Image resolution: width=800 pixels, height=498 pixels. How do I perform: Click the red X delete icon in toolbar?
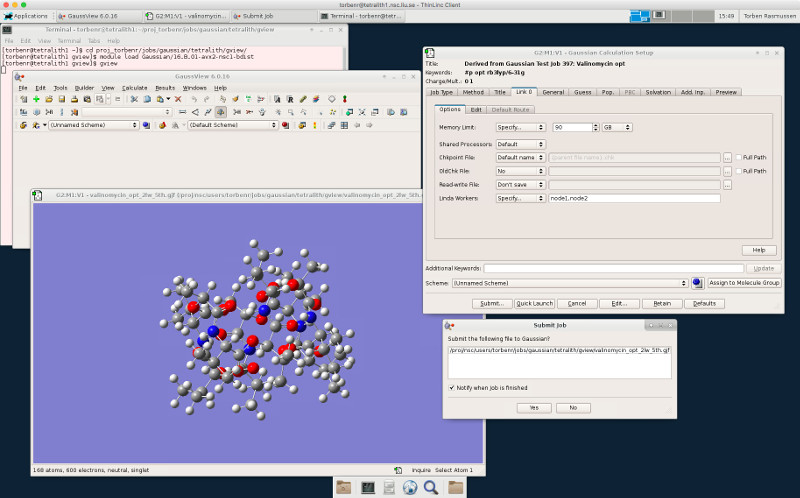(178, 99)
